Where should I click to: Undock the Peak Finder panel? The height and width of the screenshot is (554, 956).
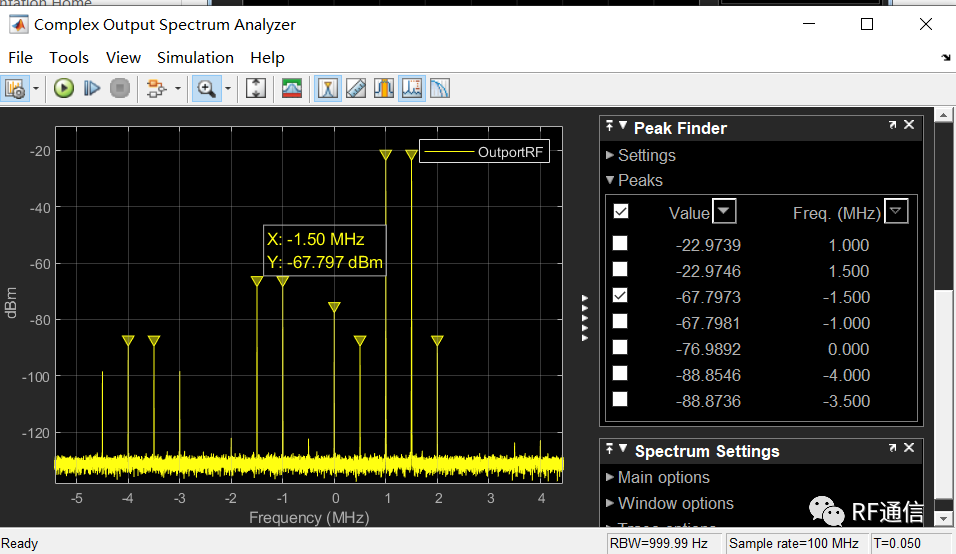(893, 125)
